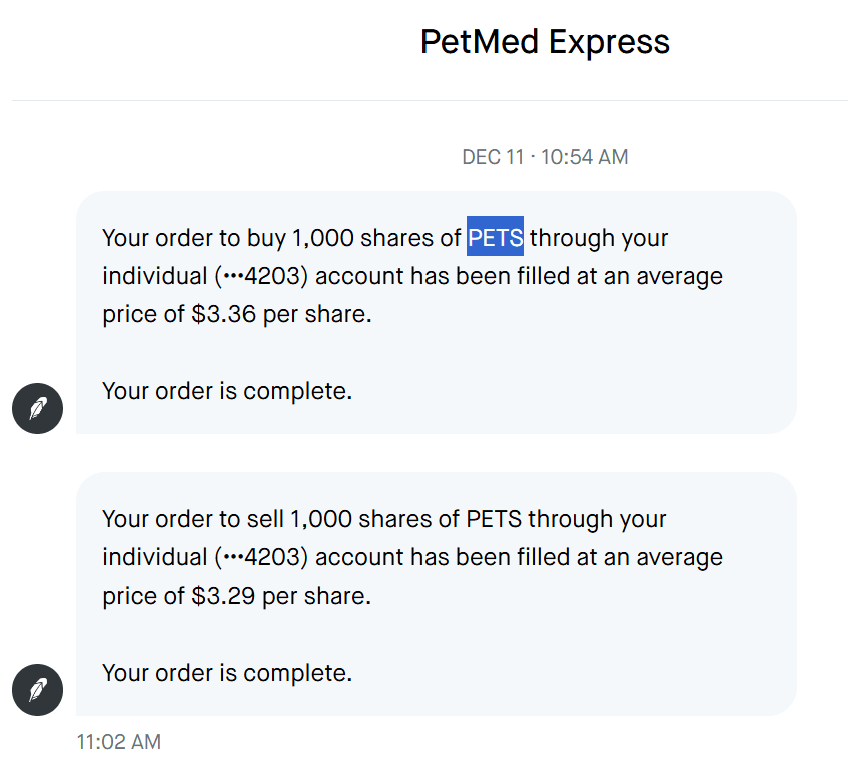This screenshot has height=760, width=848.
Task: Click "per share" text in the buy message
Action: [317, 314]
